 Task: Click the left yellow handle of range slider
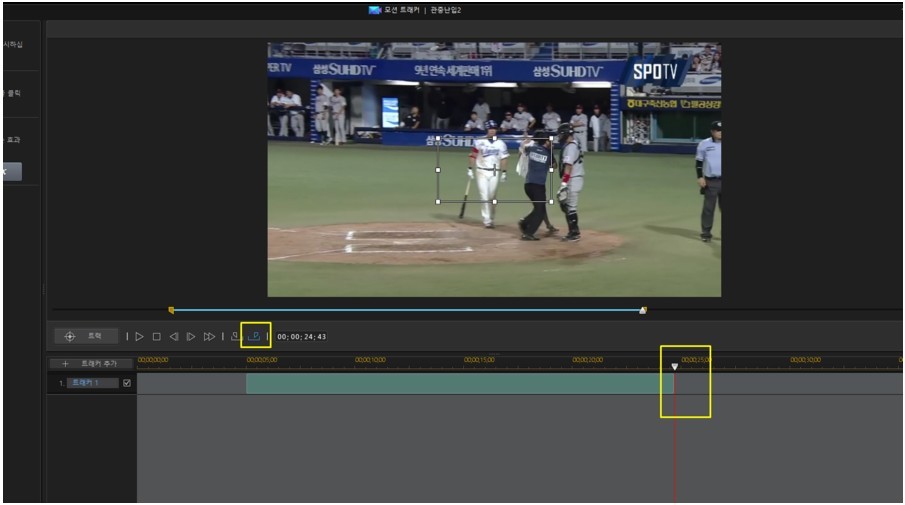pyautogui.click(x=171, y=310)
